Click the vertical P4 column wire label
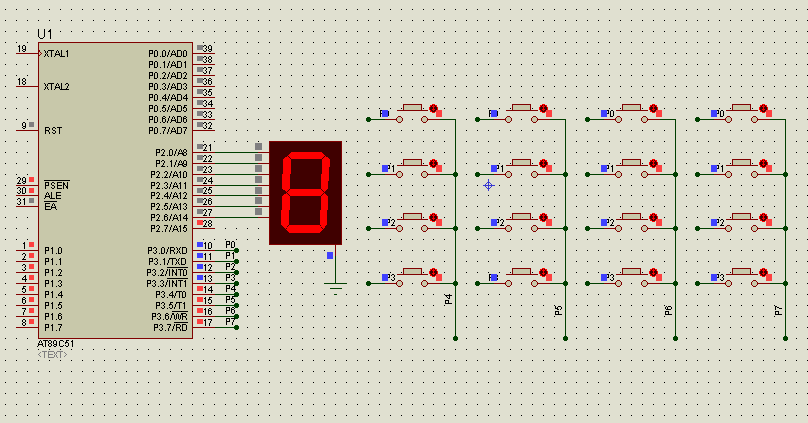Image resolution: width=808 pixels, height=423 pixels. (448, 299)
